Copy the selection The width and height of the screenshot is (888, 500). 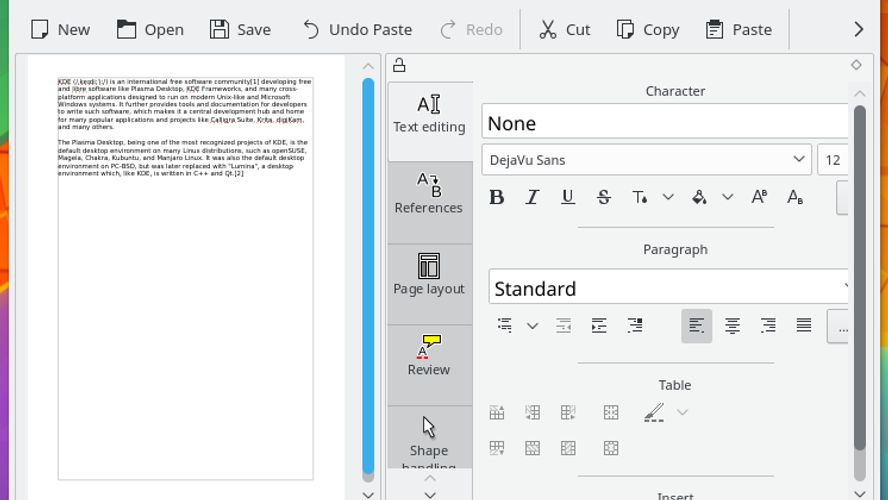tap(648, 29)
